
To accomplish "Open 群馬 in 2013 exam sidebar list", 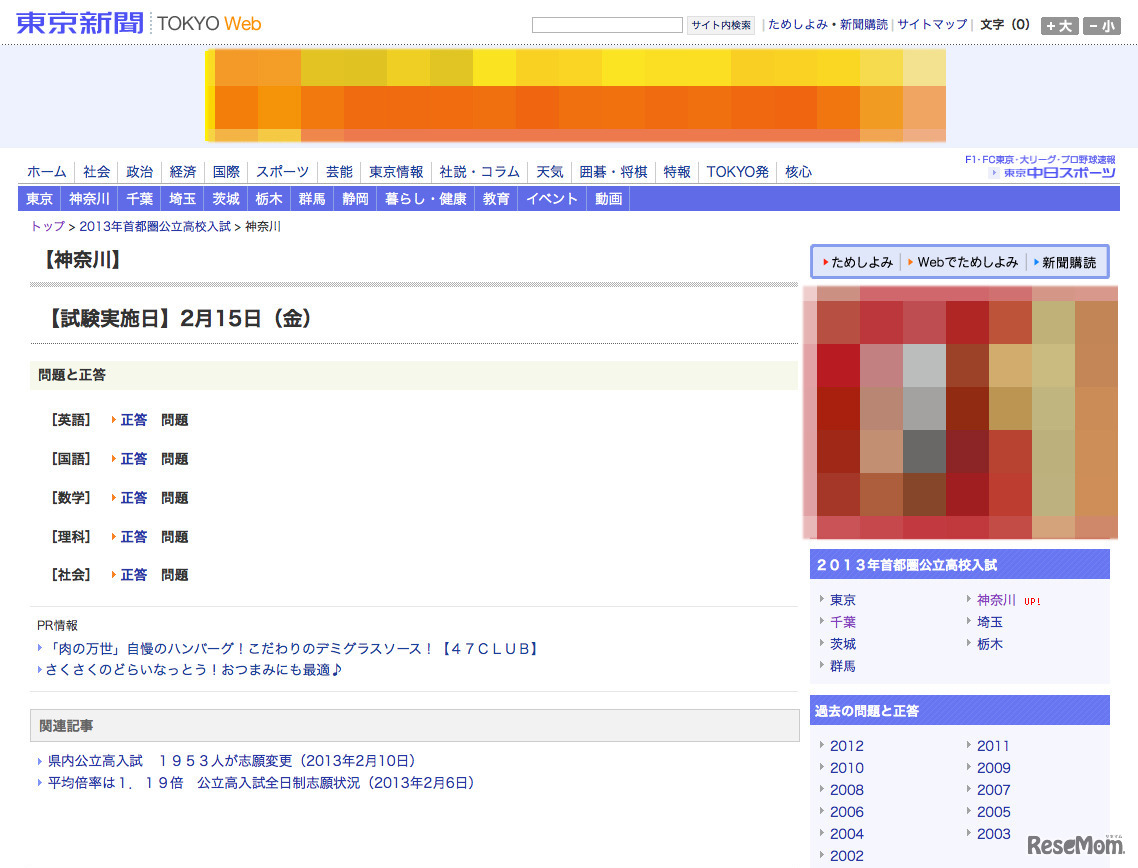I will [x=843, y=666].
